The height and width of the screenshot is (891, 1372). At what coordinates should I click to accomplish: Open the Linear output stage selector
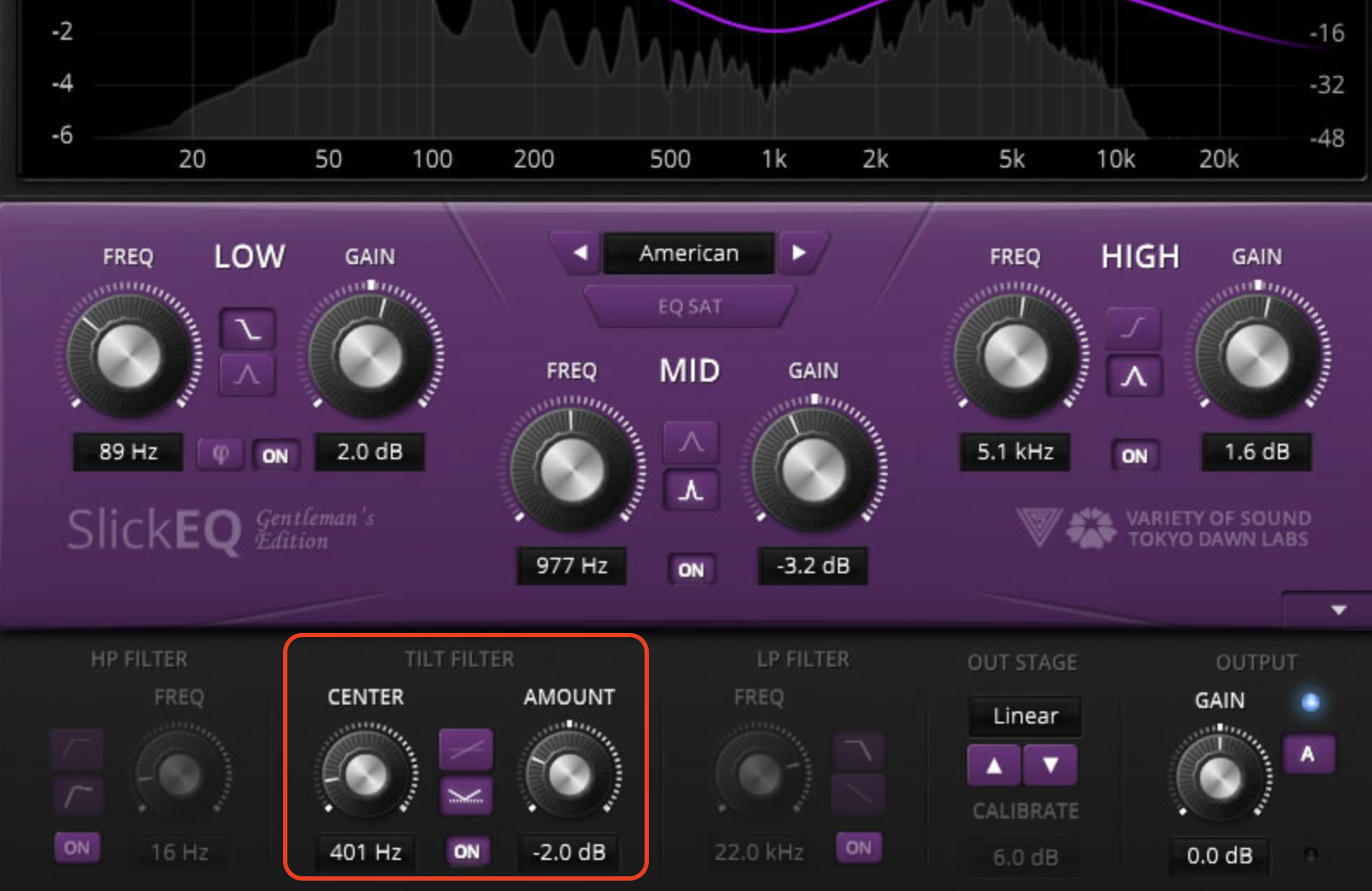(x=1025, y=716)
